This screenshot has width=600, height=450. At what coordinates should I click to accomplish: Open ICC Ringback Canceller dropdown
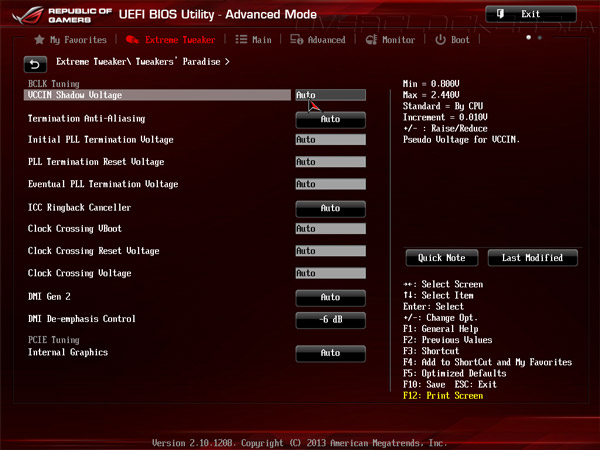(x=331, y=209)
